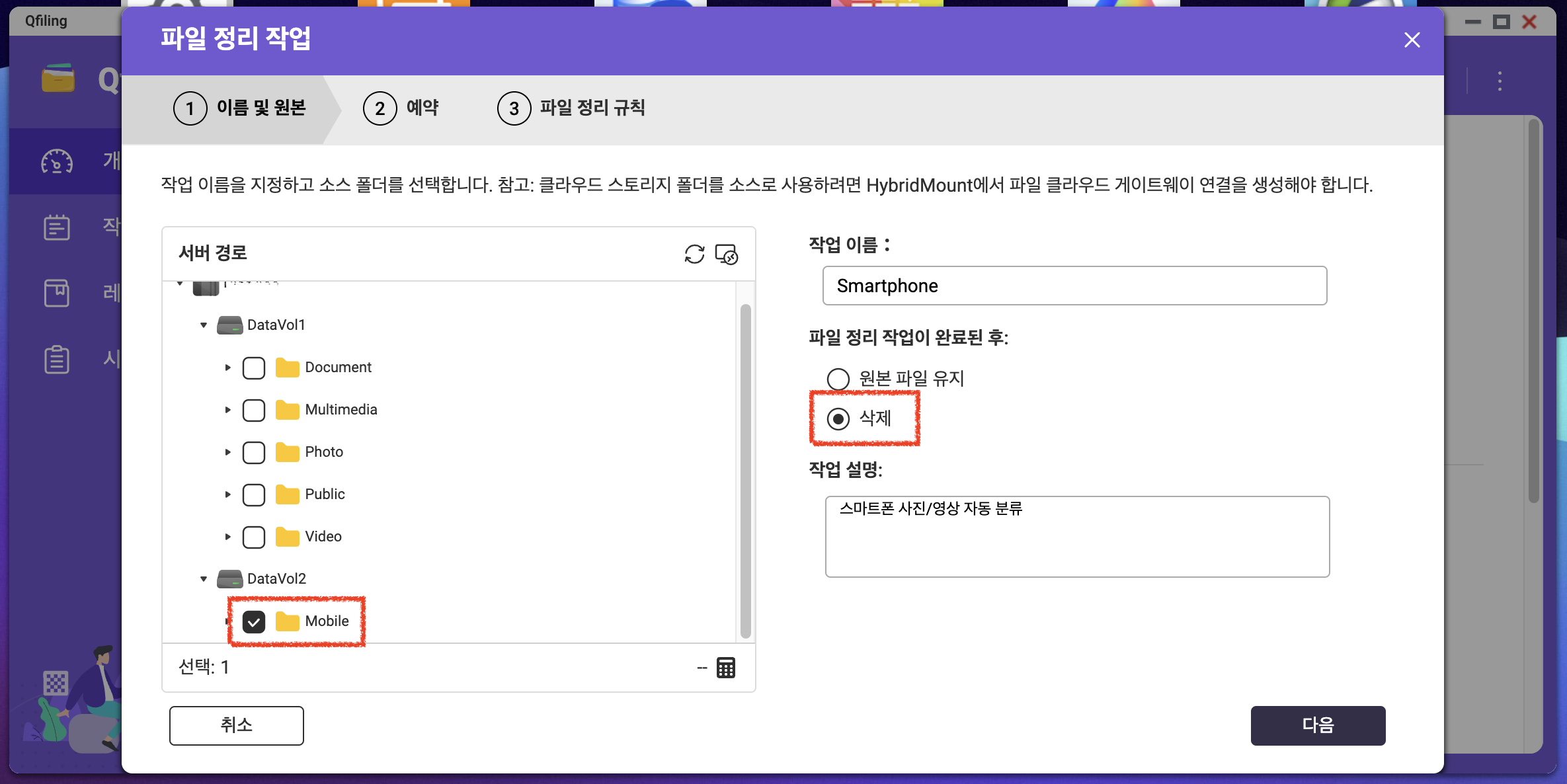Select the 삭제 radio option

(838, 419)
